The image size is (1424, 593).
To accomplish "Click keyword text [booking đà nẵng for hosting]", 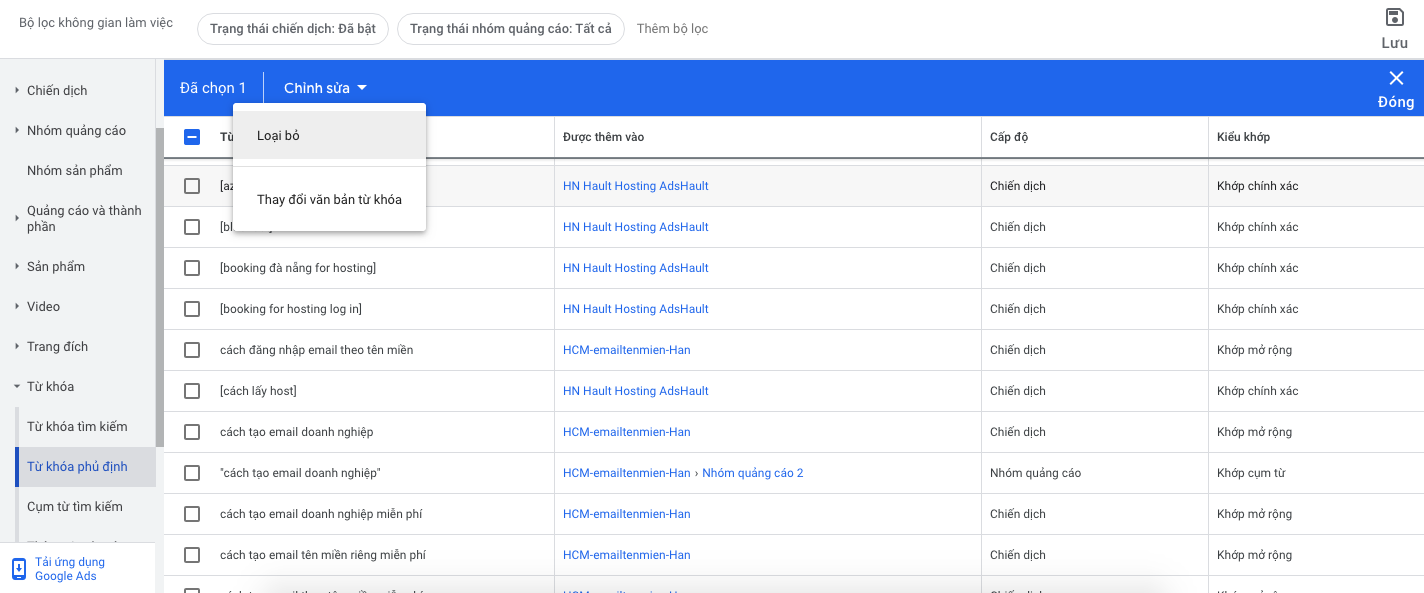I will click(298, 268).
